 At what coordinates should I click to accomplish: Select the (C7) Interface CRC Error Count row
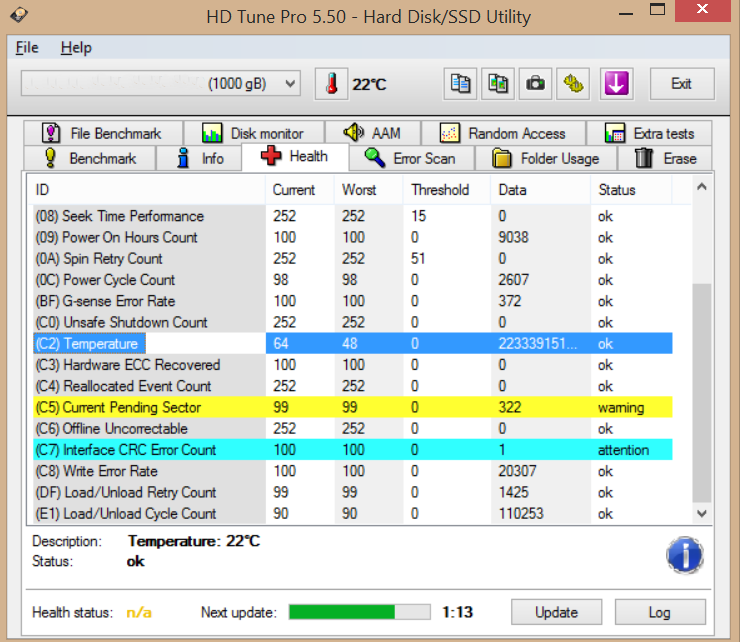coord(353,450)
